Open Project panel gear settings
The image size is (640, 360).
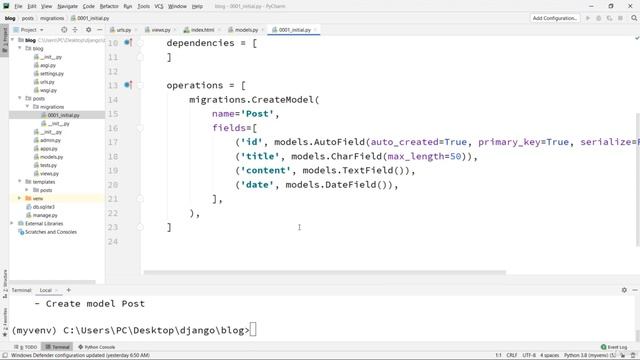[x=89, y=30]
